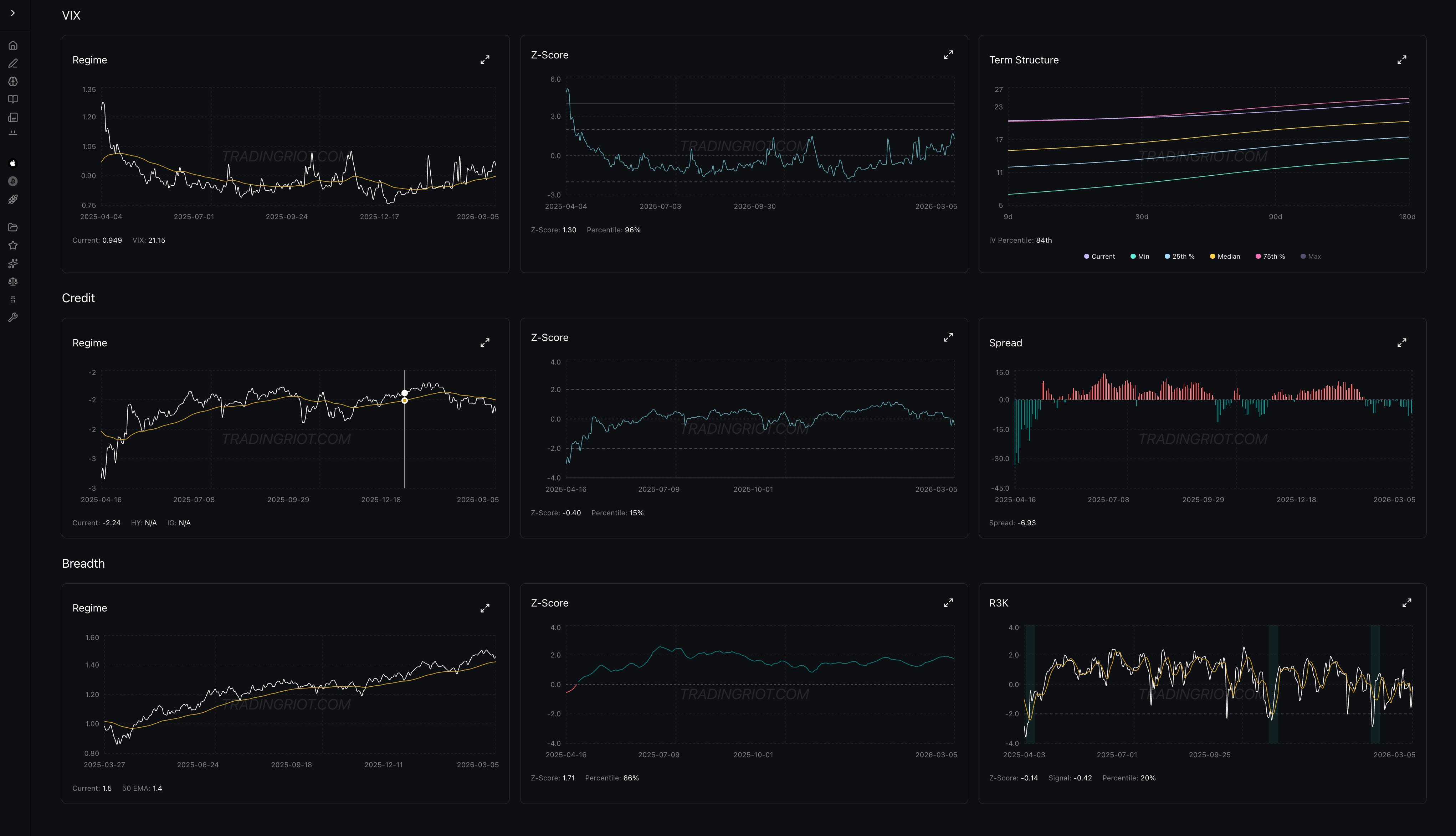This screenshot has height=836, width=1456.
Task: Toggle the Current series in legend
Action: pyautogui.click(x=1099, y=257)
